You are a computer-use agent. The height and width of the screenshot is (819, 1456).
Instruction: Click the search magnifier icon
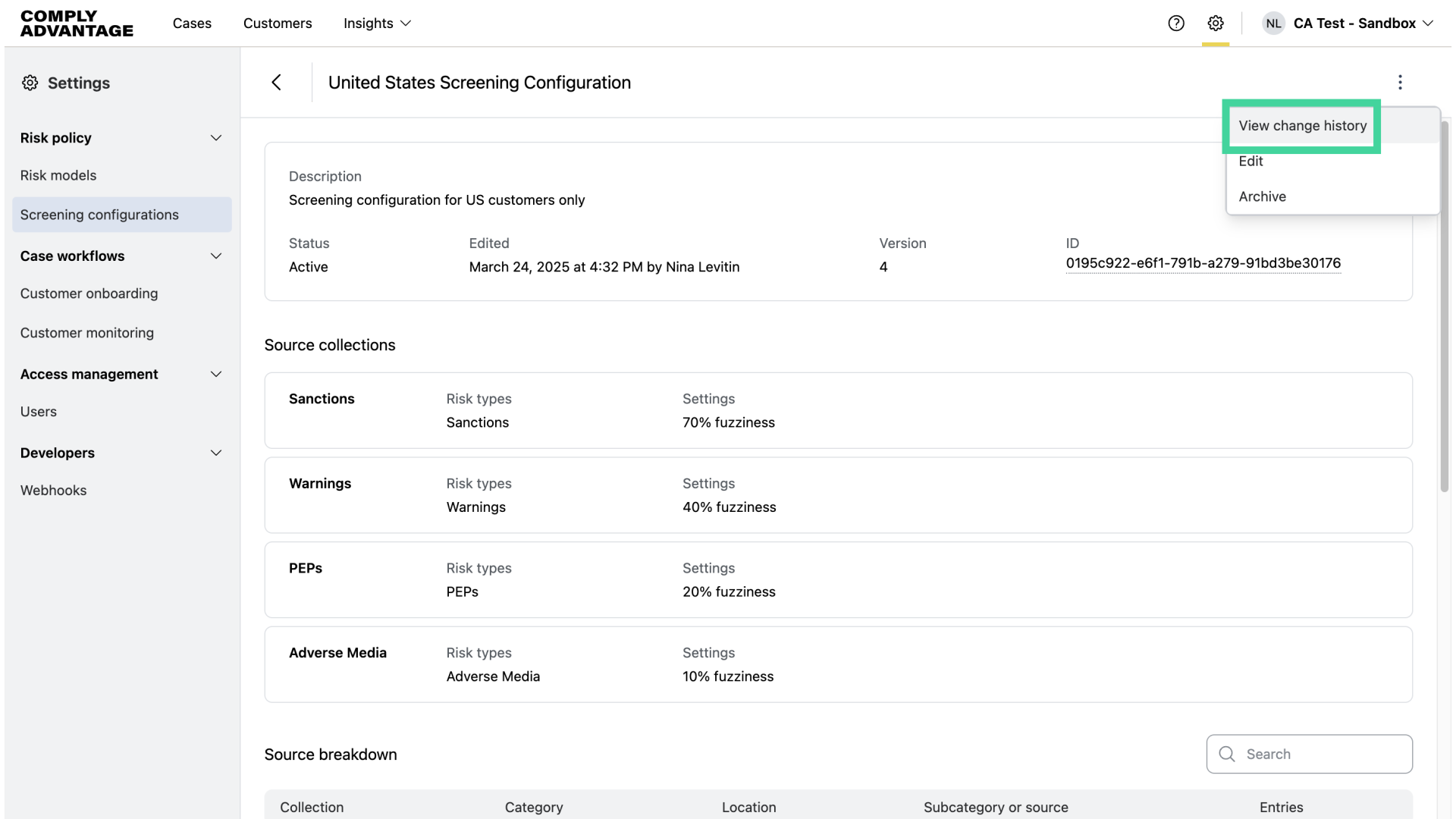pos(1226,754)
